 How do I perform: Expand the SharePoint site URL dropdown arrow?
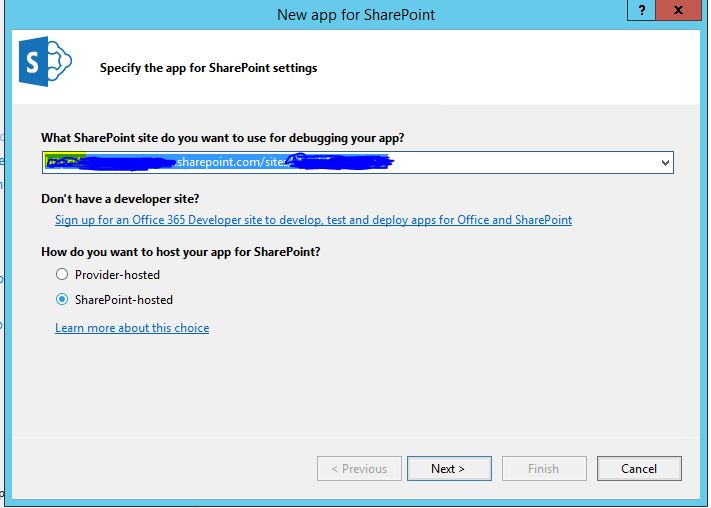point(665,162)
